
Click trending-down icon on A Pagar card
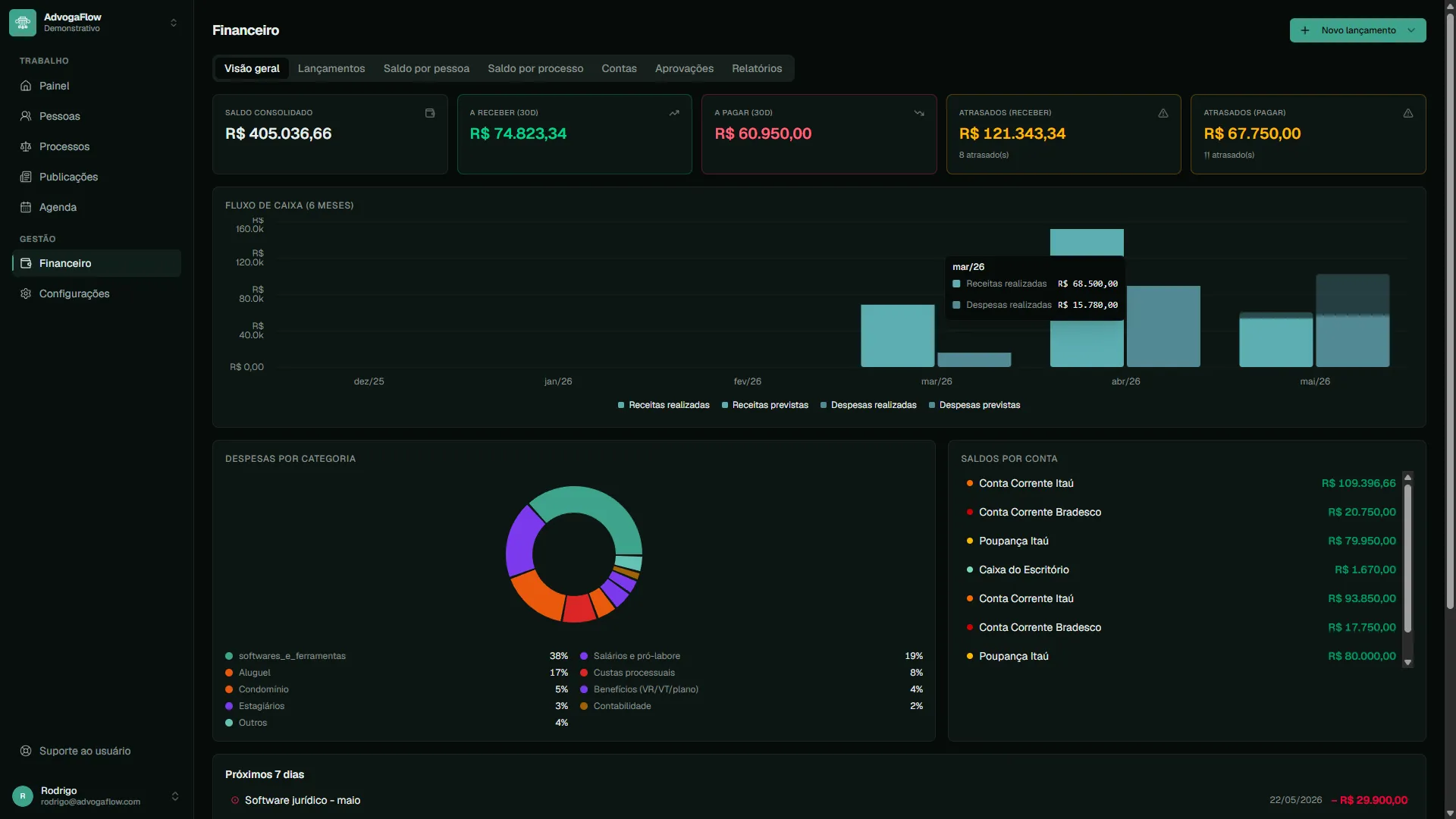pyautogui.click(x=919, y=113)
